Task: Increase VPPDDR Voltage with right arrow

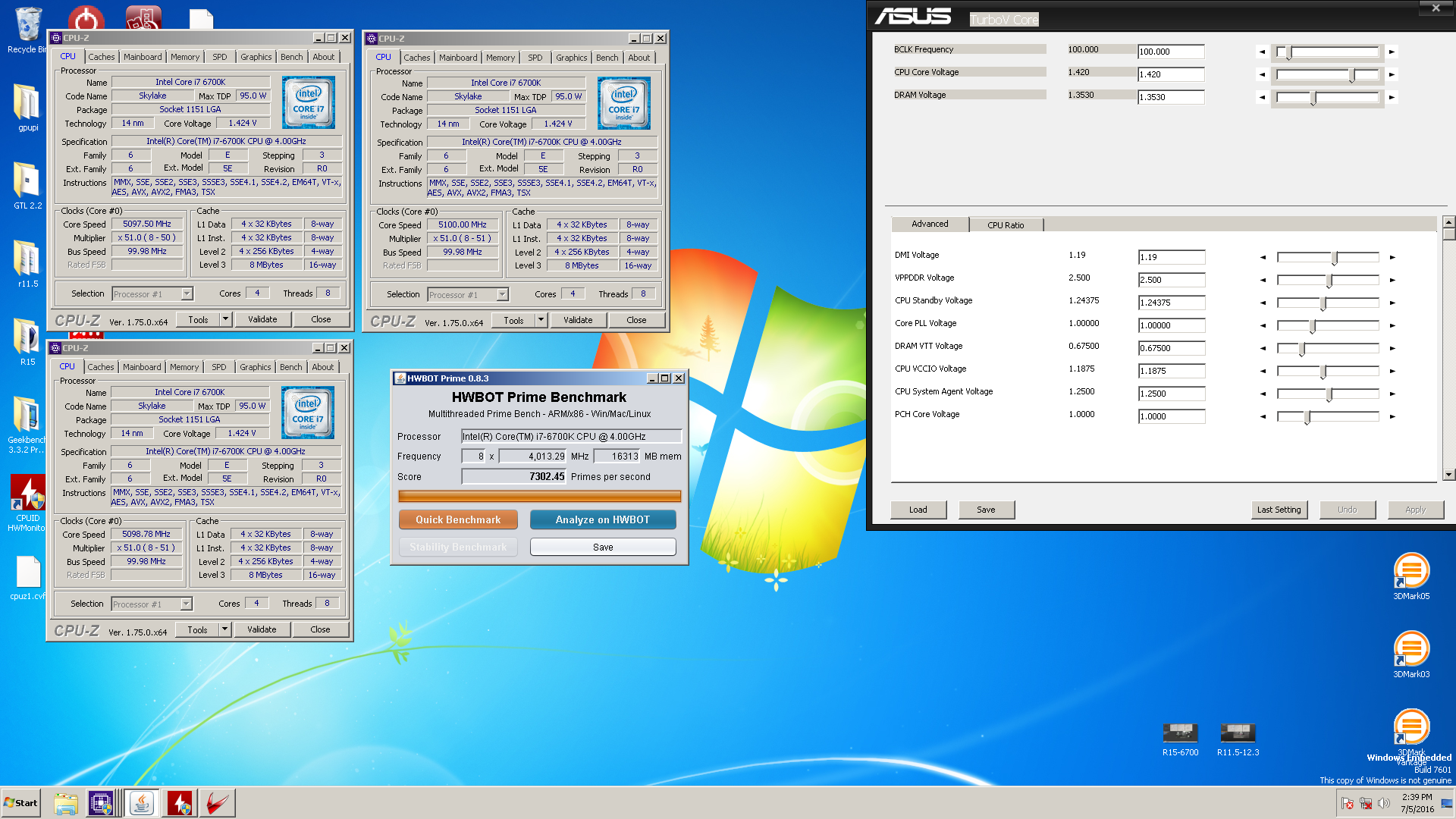Action: point(1392,281)
